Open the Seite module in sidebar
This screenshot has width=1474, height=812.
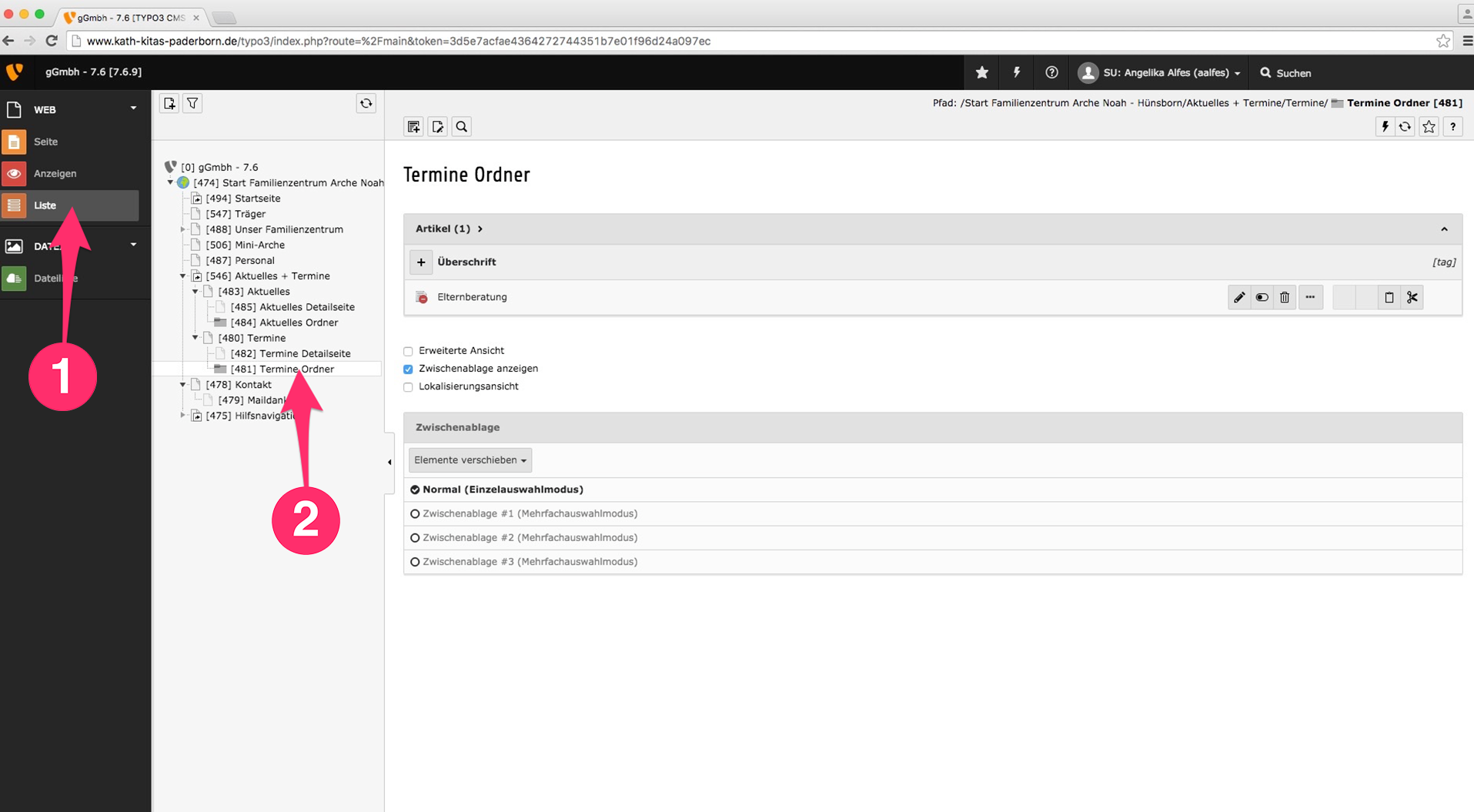click(x=45, y=142)
